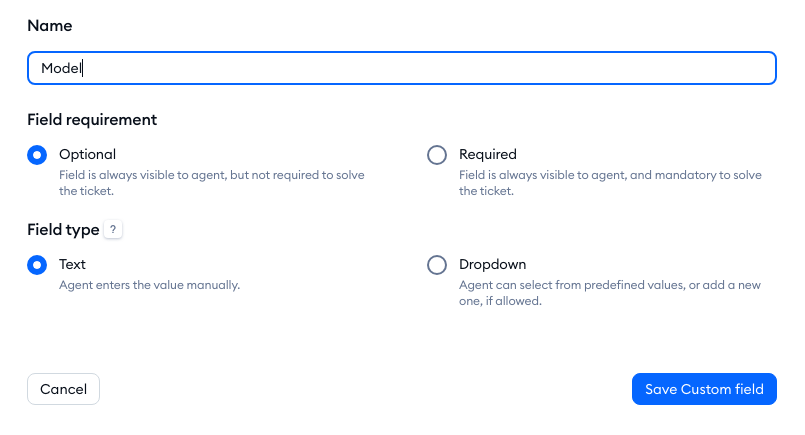
Task: Click "Agent enters the value manually" description
Action: (x=150, y=285)
